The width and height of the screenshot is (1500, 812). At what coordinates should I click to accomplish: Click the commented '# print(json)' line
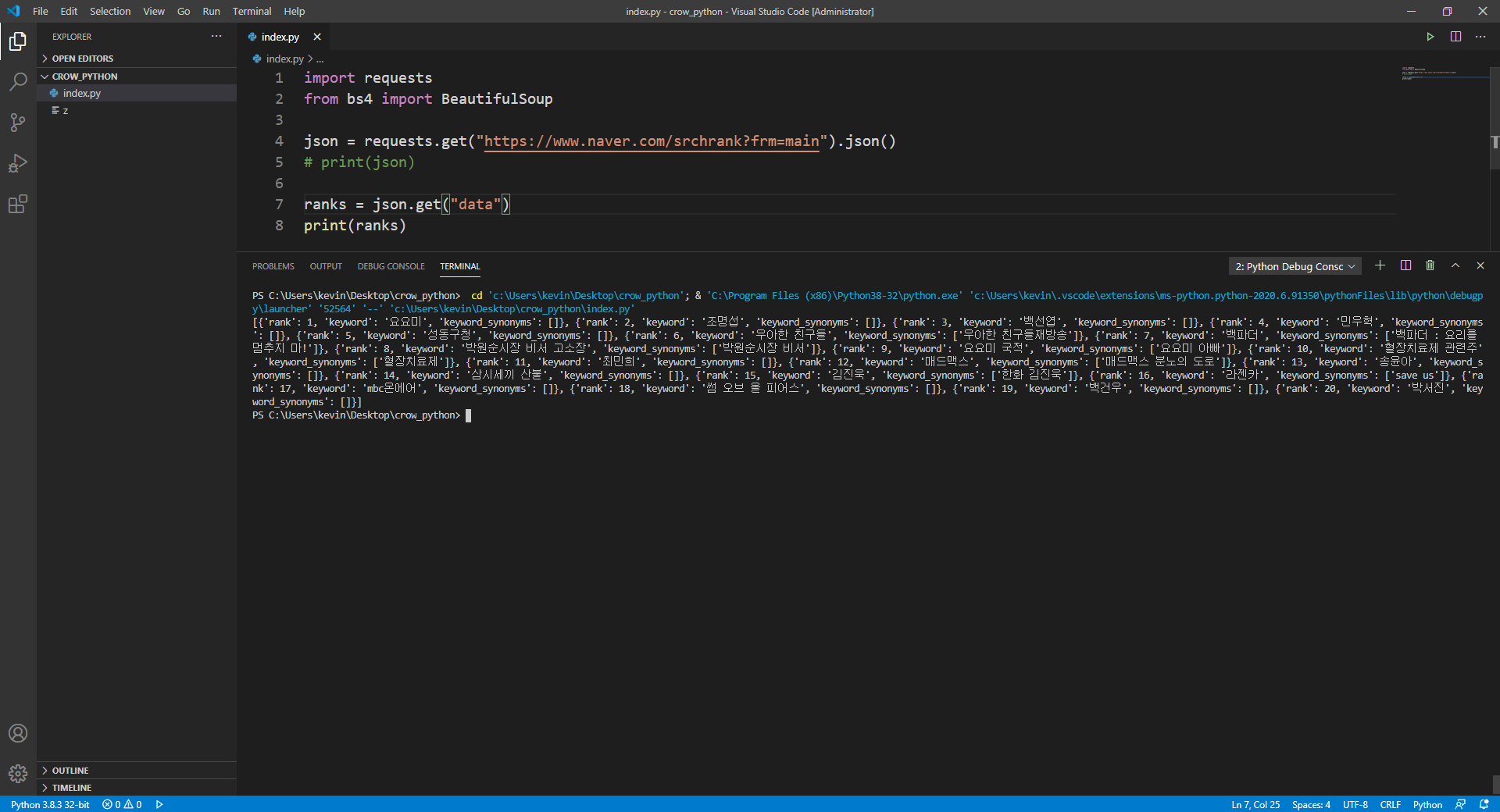click(359, 162)
